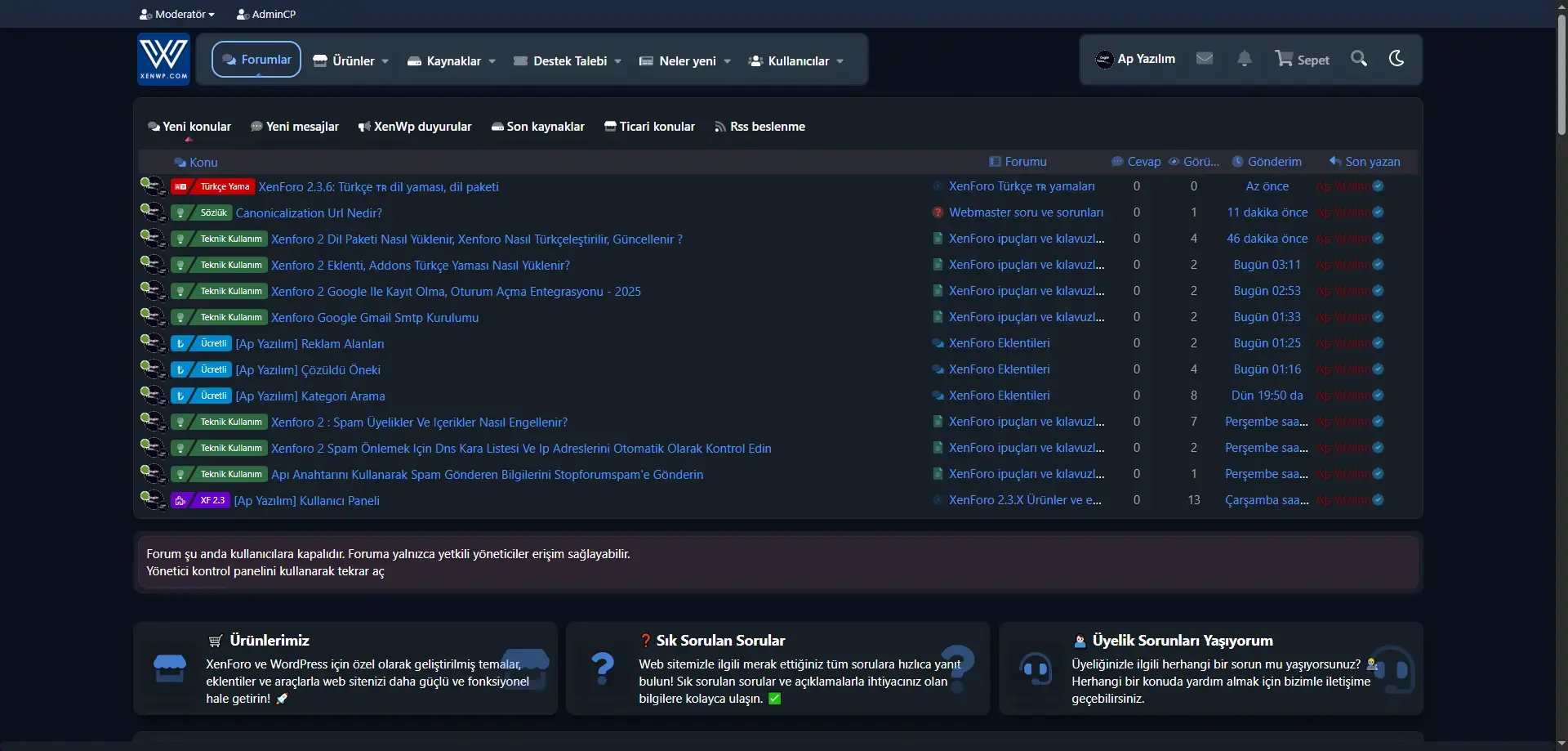Switch to the Yeni mesajlar tab
Image resolution: width=1568 pixels, height=751 pixels.
tap(295, 127)
